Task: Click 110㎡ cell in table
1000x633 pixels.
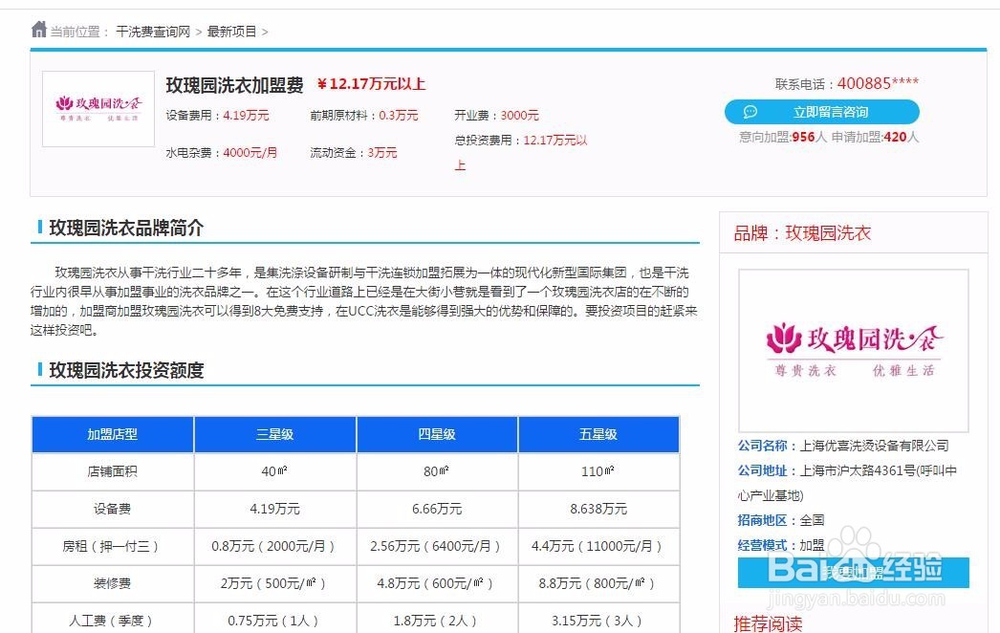Action: pyautogui.click(x=598, y=472)
